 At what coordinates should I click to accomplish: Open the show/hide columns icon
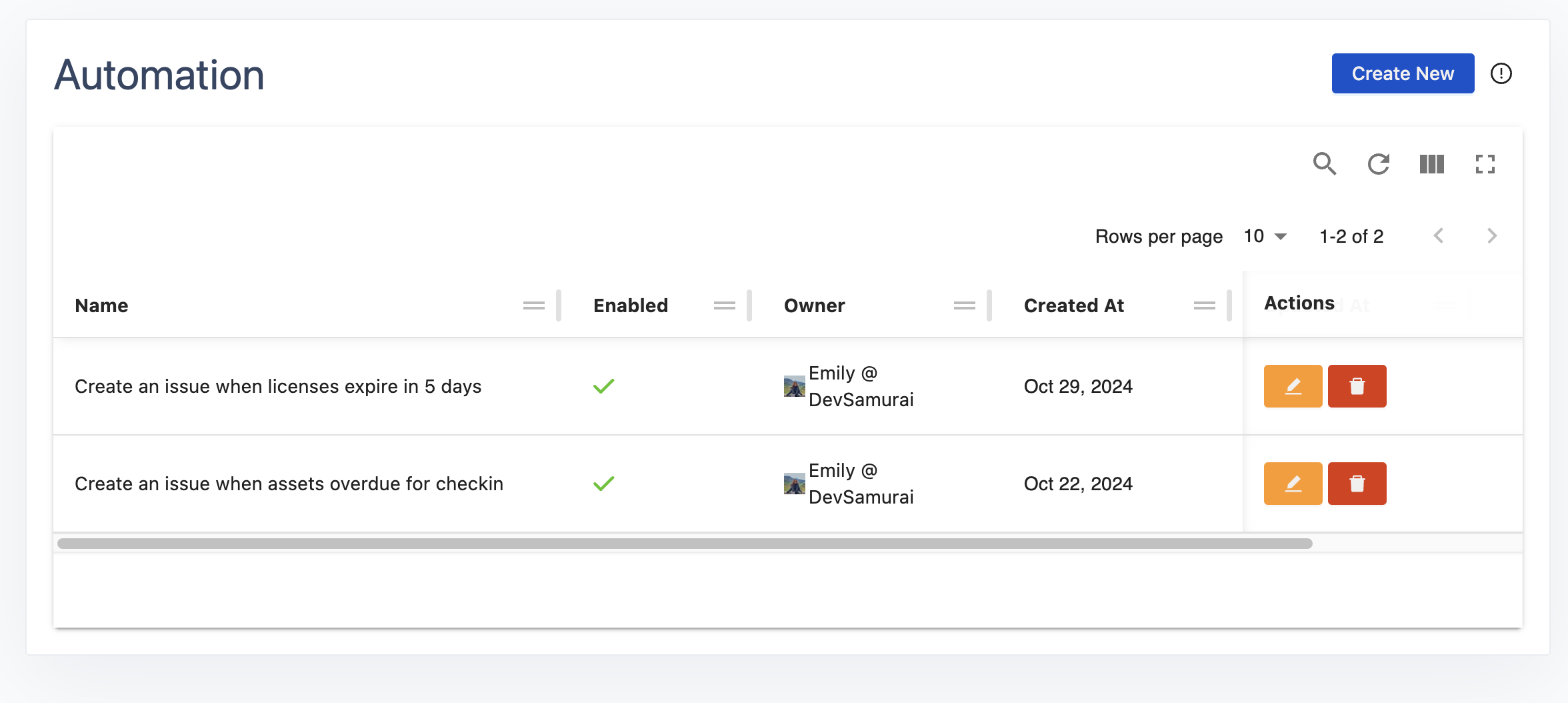click(1431, 163)
